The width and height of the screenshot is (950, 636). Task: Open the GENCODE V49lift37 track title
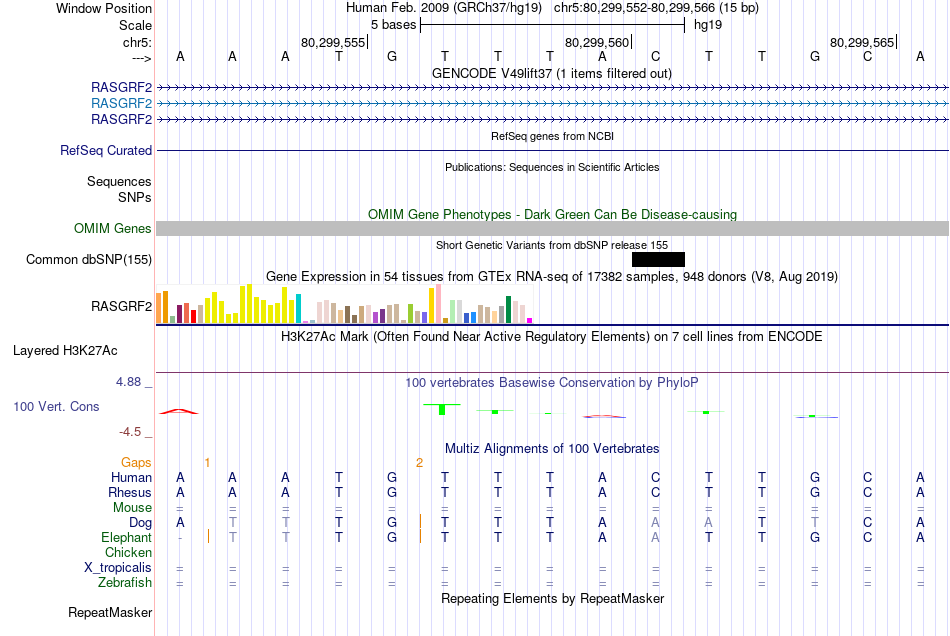(552, 73)
